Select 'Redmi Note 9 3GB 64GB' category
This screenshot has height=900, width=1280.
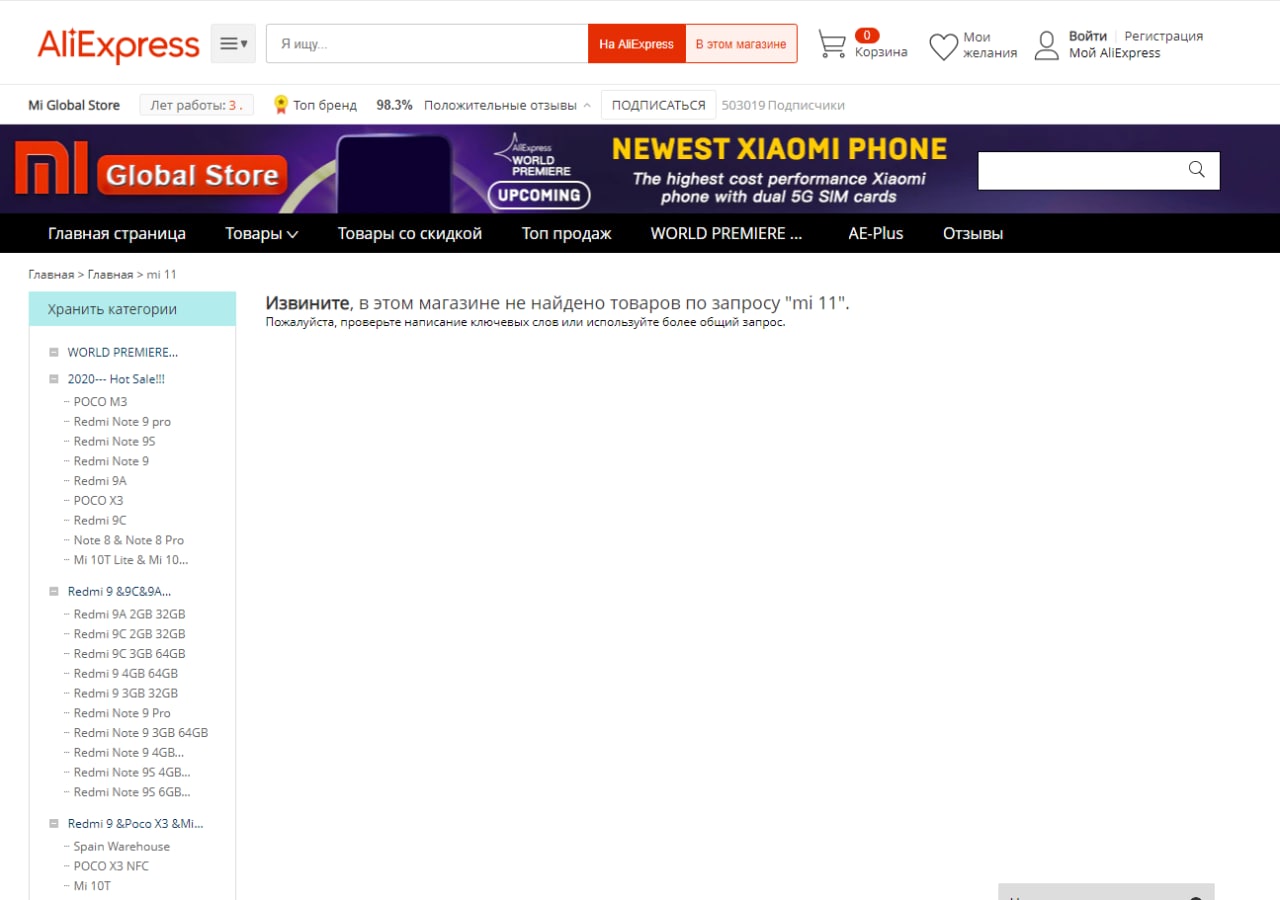(x=141, y=733)
